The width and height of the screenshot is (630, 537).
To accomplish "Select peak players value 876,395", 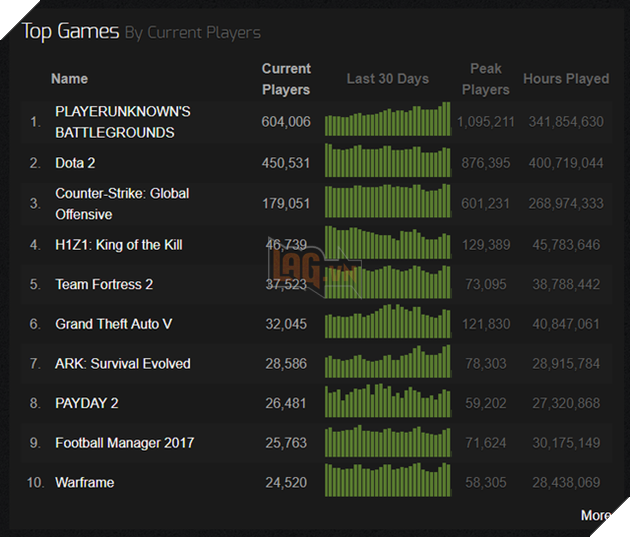I will pyautogui.click(x=486, y=163).
